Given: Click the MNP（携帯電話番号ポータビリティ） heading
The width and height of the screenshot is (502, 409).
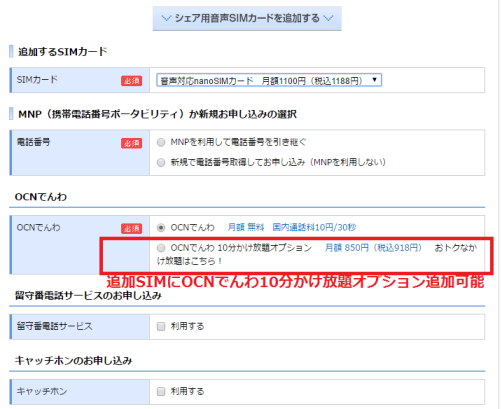Looking at the screenshot, I should [157, 114].
